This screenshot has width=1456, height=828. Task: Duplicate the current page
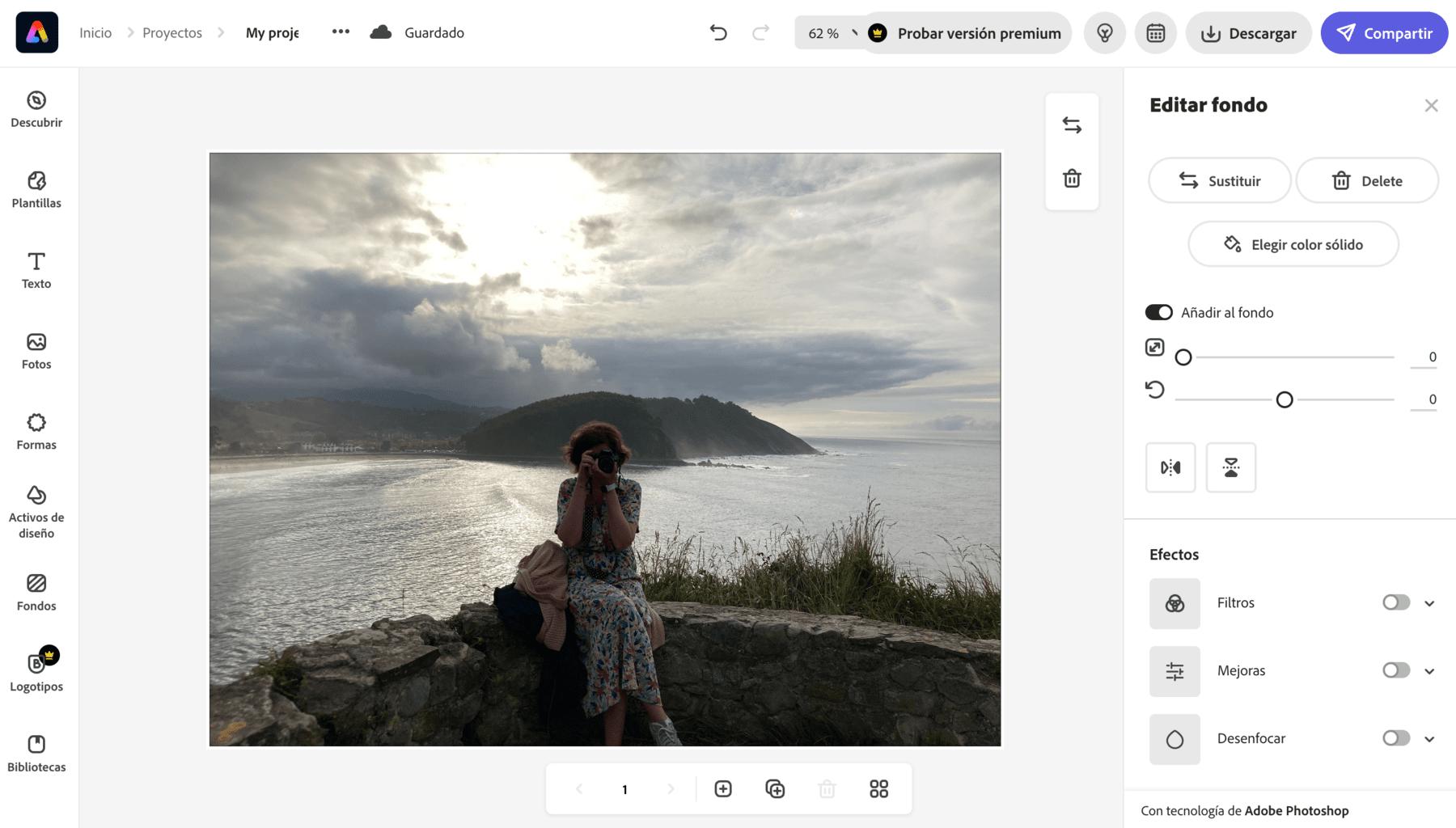tap(775, 788)
